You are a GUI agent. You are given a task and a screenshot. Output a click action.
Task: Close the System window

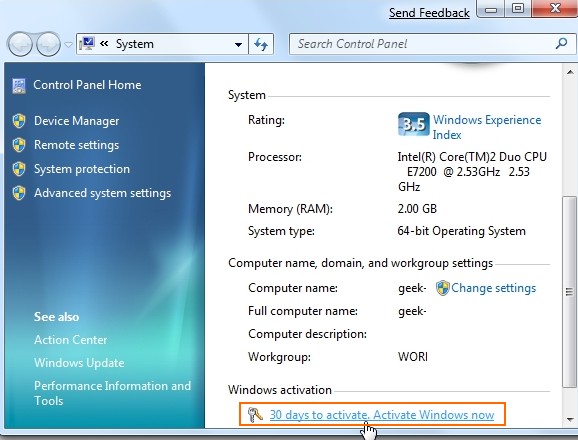(555, 8)
